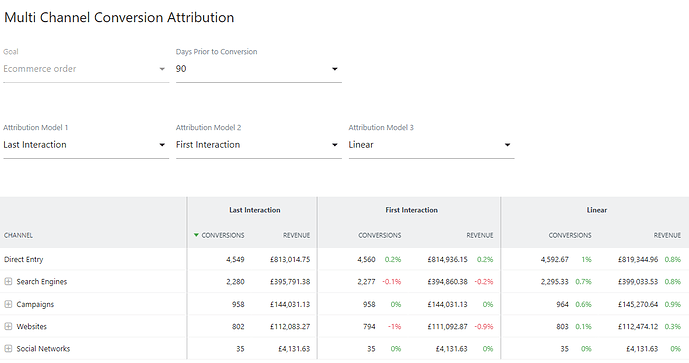This screenshot has width=689, height=363.
Task: Click the green sort arrow beside Conversions
Action: click(x=196, y=235)
